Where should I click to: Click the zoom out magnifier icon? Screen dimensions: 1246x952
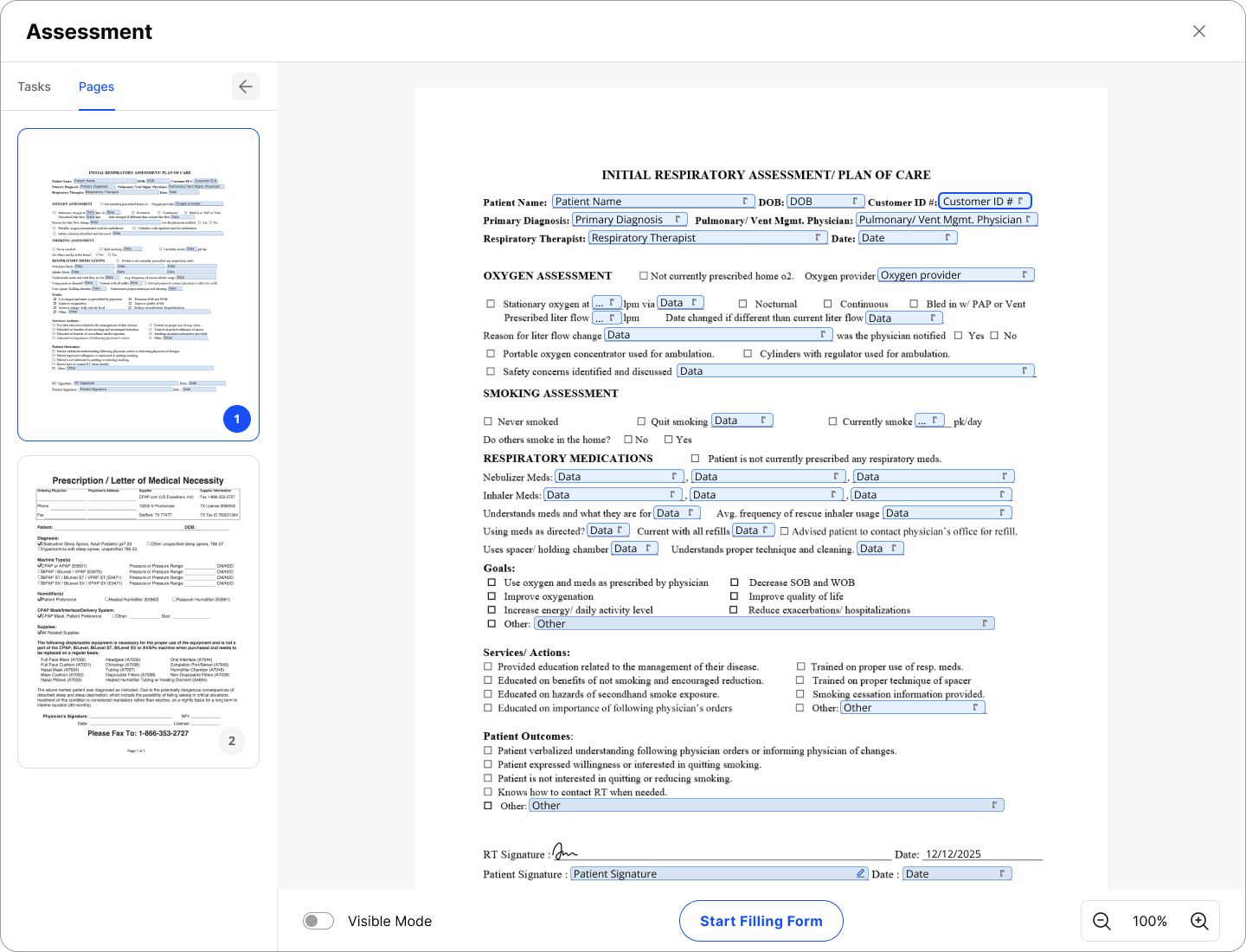(x=1101, y=922)
